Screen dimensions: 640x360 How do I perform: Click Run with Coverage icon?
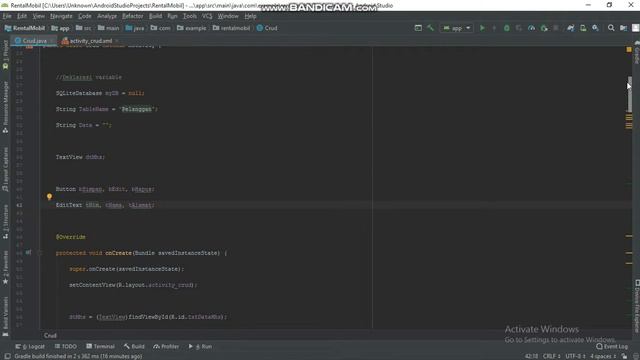pos(519,28)
